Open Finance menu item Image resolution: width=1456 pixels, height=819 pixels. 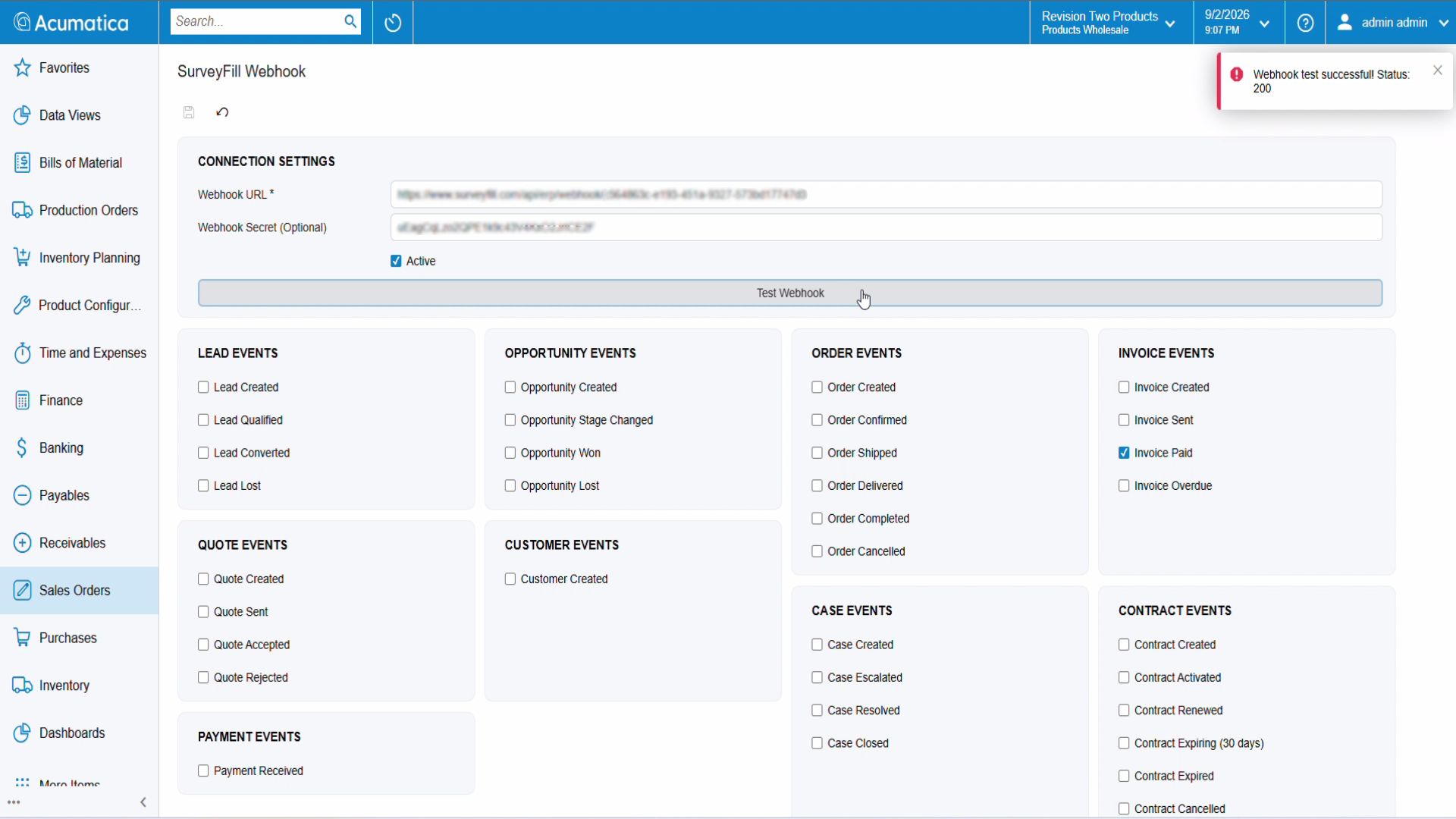click(x=80, y=400)
